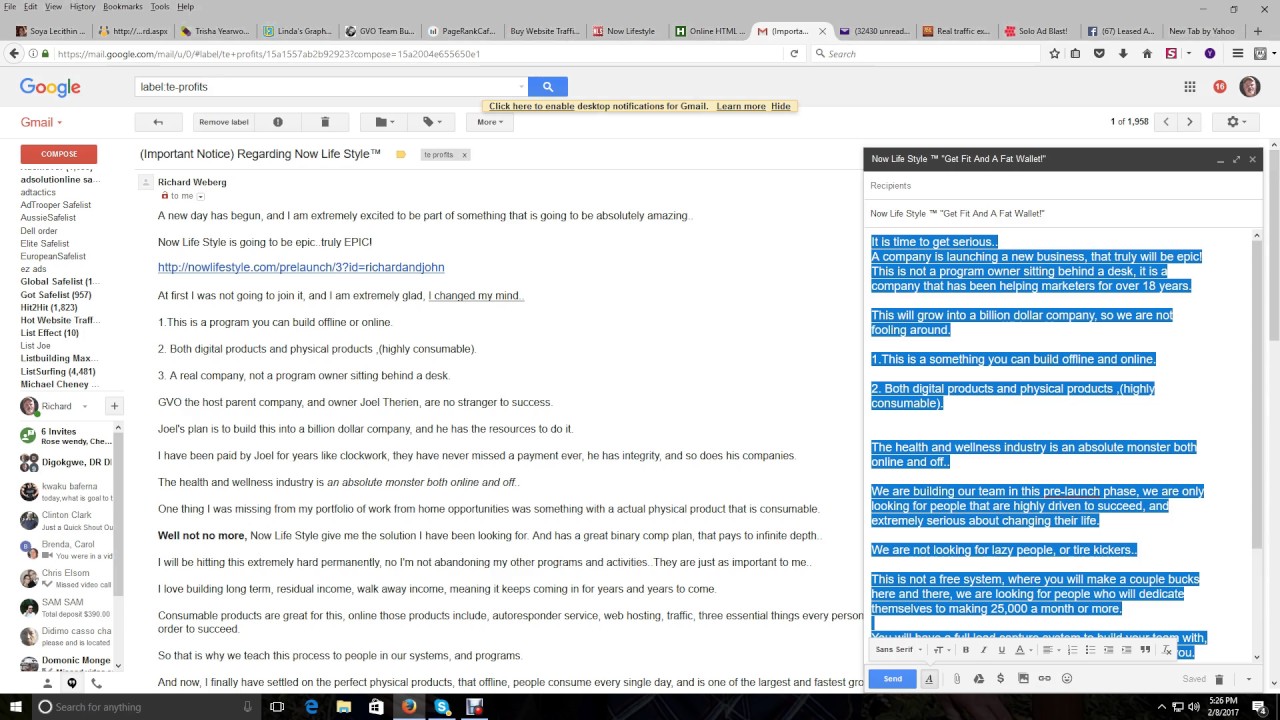Open Firefox downloads arrow icon
Screen dimensions: 1280x720
(1123, 54)
